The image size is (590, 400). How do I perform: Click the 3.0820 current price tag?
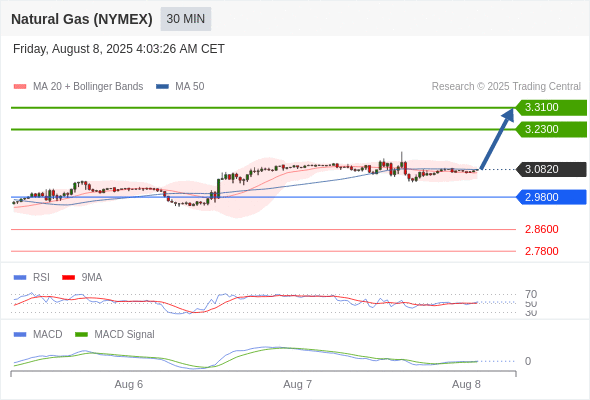551,169
